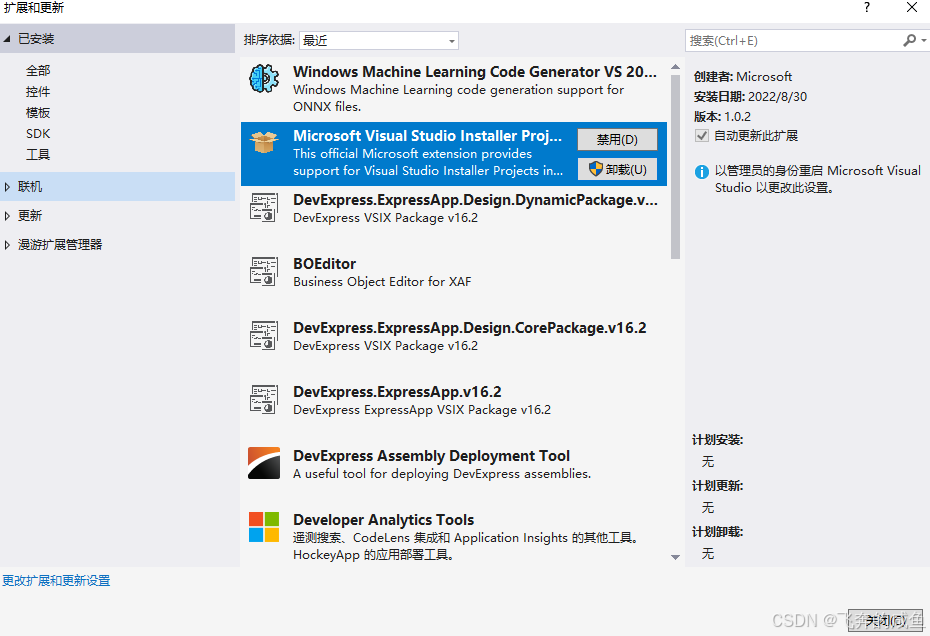
Task: Click the 禁用(D) button
Action: pyautogui.click(x=617, y=139)
